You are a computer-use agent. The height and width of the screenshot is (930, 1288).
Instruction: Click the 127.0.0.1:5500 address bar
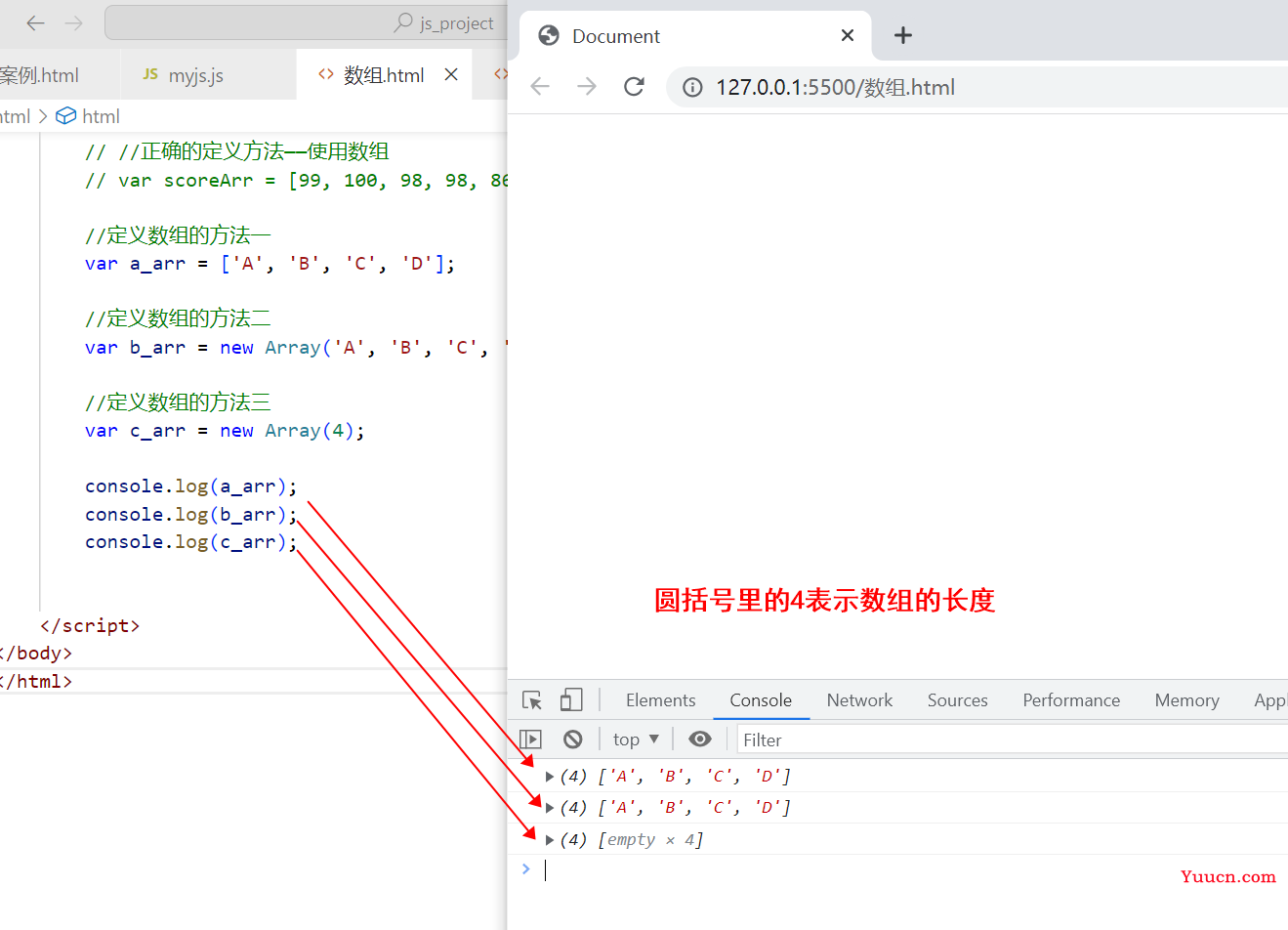click(x=976, y=87)
